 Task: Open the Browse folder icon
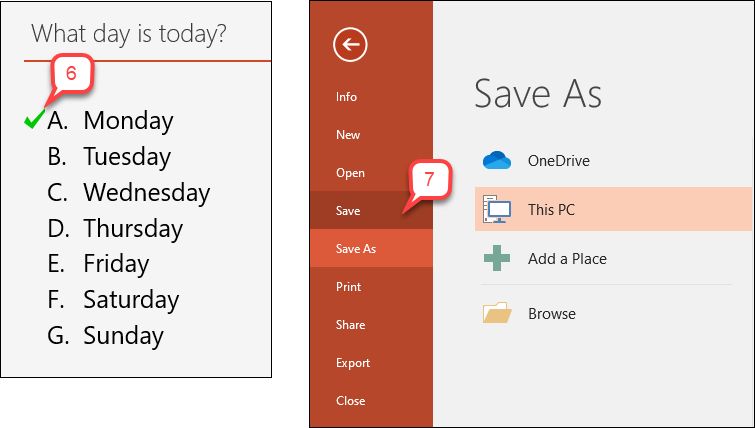coord(496,313)
